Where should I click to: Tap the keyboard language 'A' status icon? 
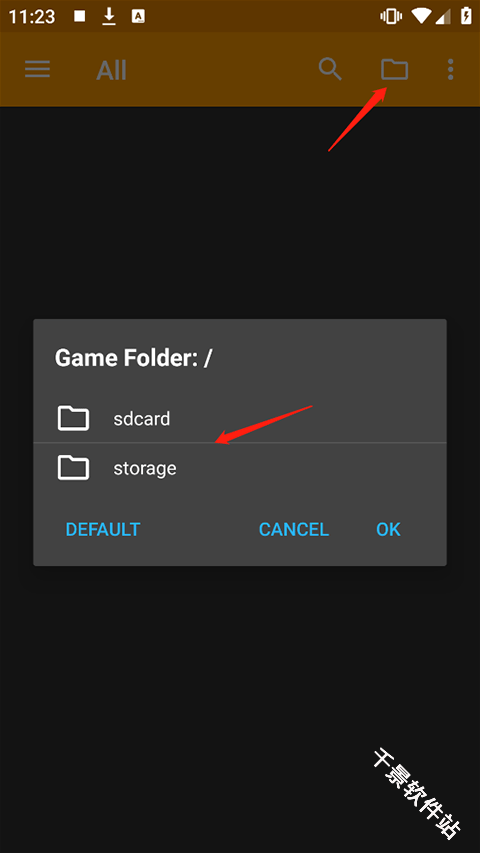pyautogui.click(x=138, y=16)
